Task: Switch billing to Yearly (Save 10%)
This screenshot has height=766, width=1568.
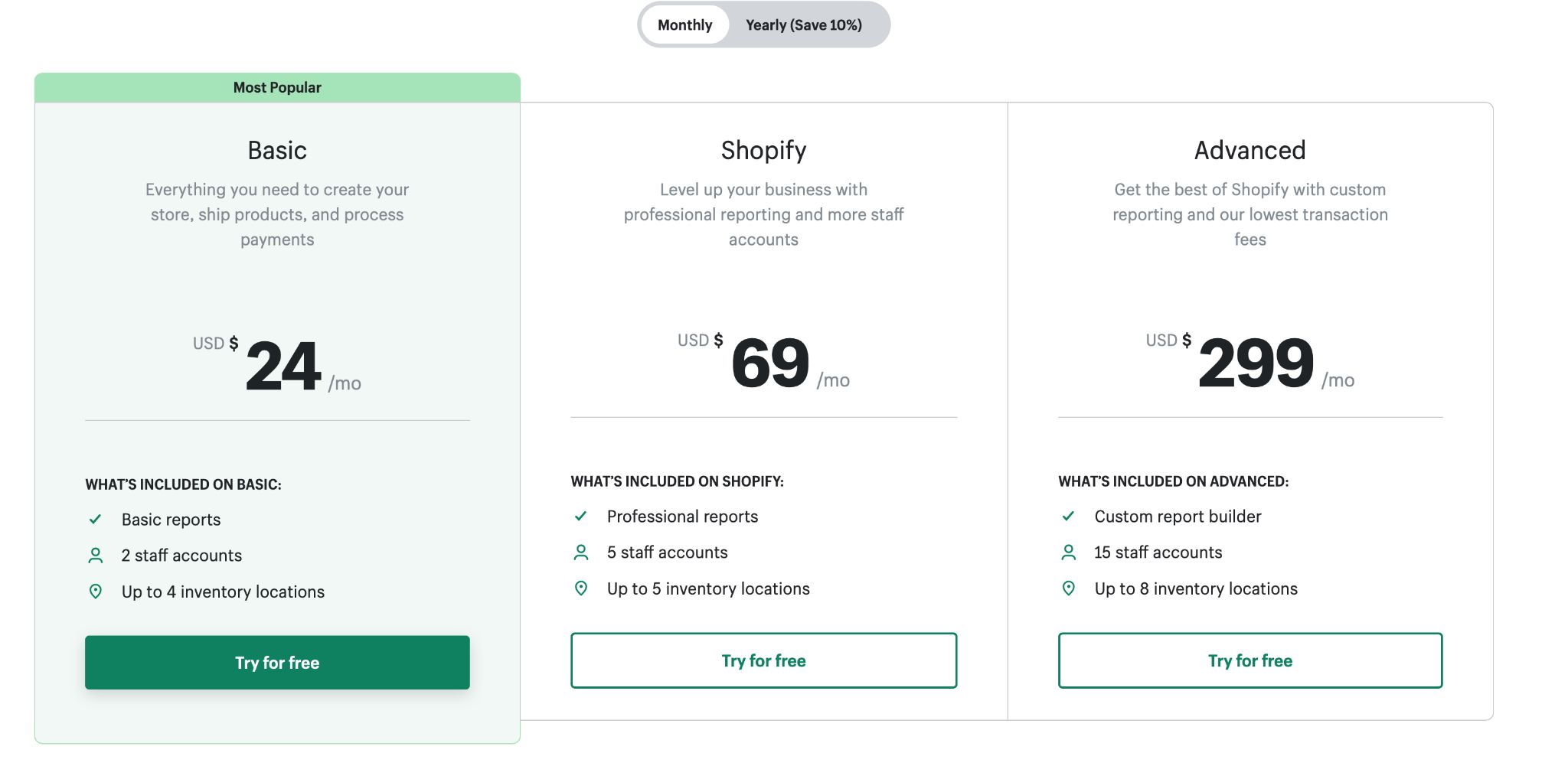Action: (803, 25)
